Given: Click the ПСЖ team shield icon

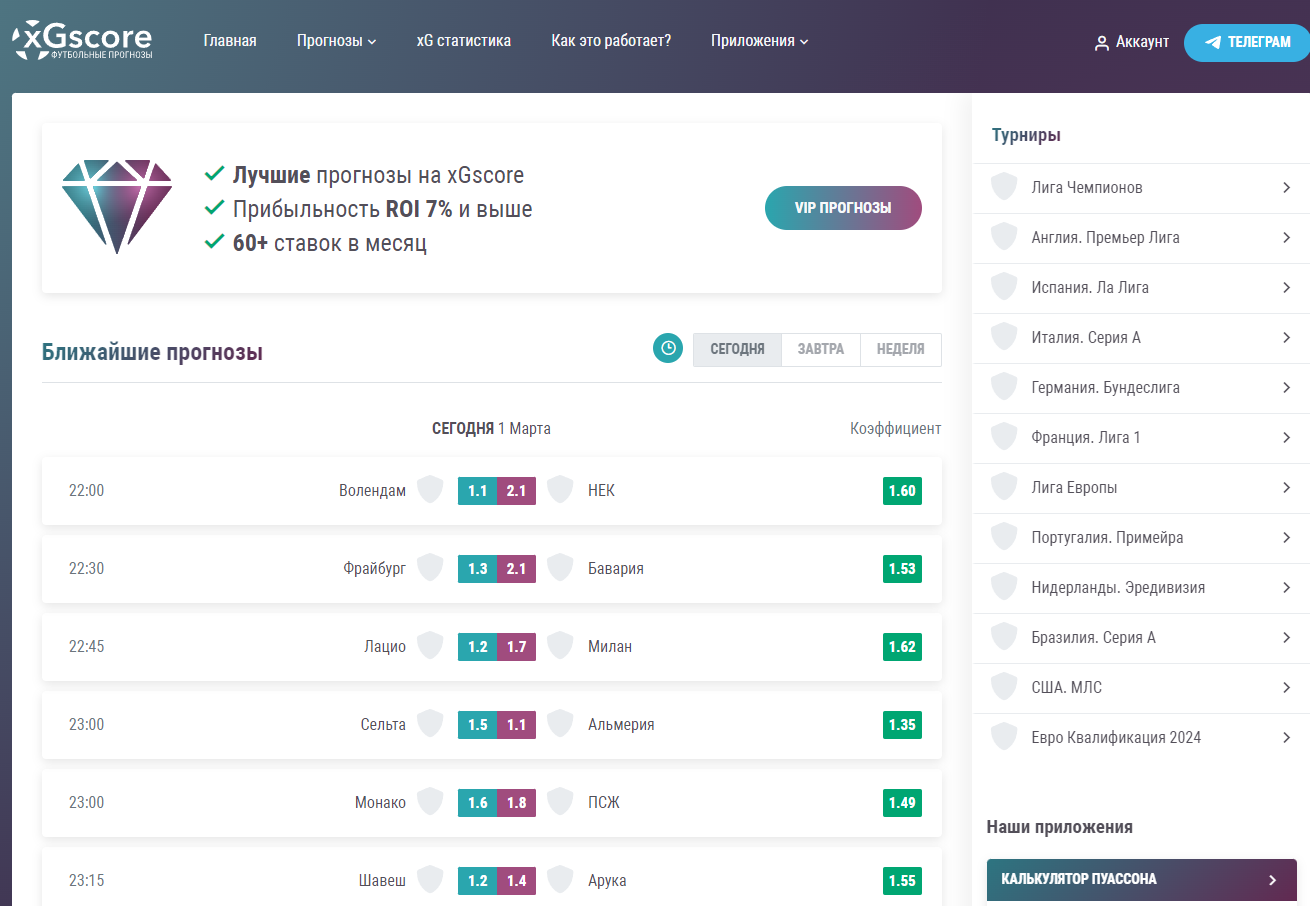Looking at the screenshot, I should pos(560,802).
